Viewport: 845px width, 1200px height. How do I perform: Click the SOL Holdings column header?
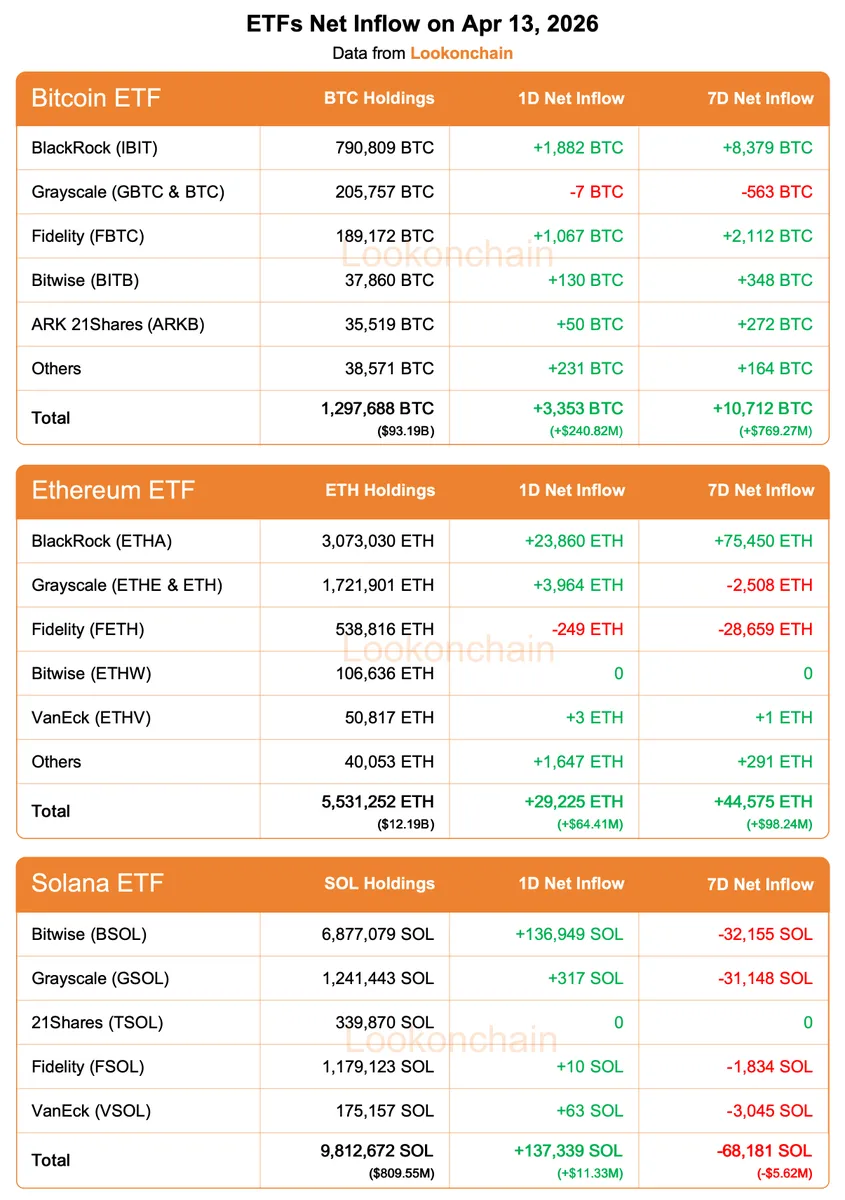coord(379,883)
